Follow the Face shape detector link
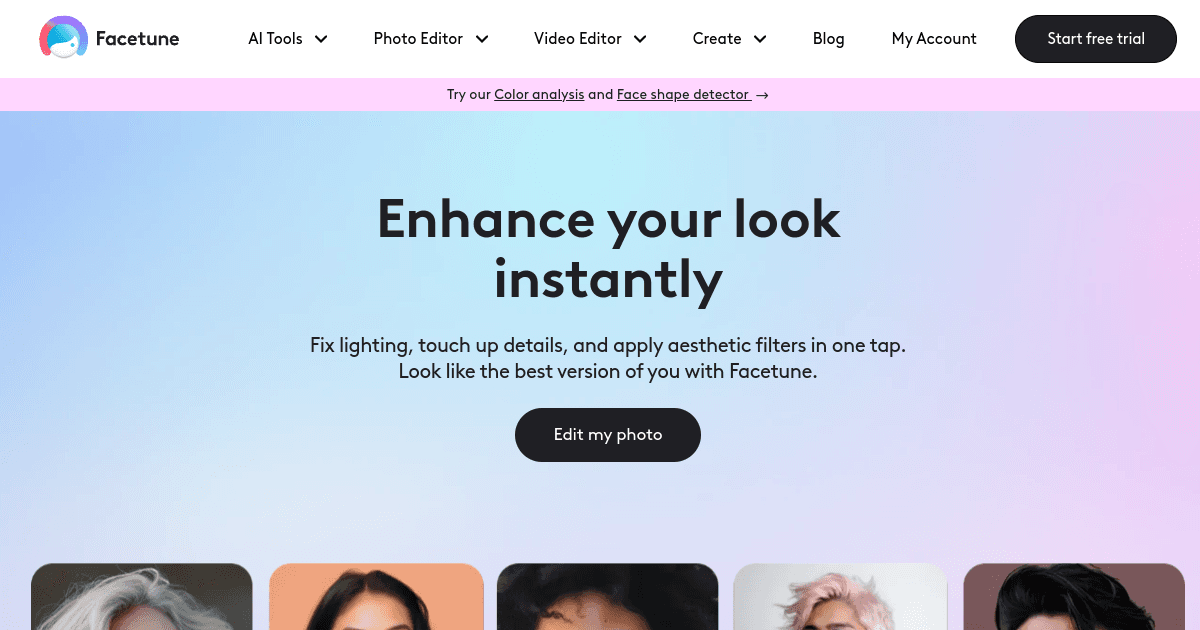This screenshot has width=1200, height=630. [x=683, y=94]
